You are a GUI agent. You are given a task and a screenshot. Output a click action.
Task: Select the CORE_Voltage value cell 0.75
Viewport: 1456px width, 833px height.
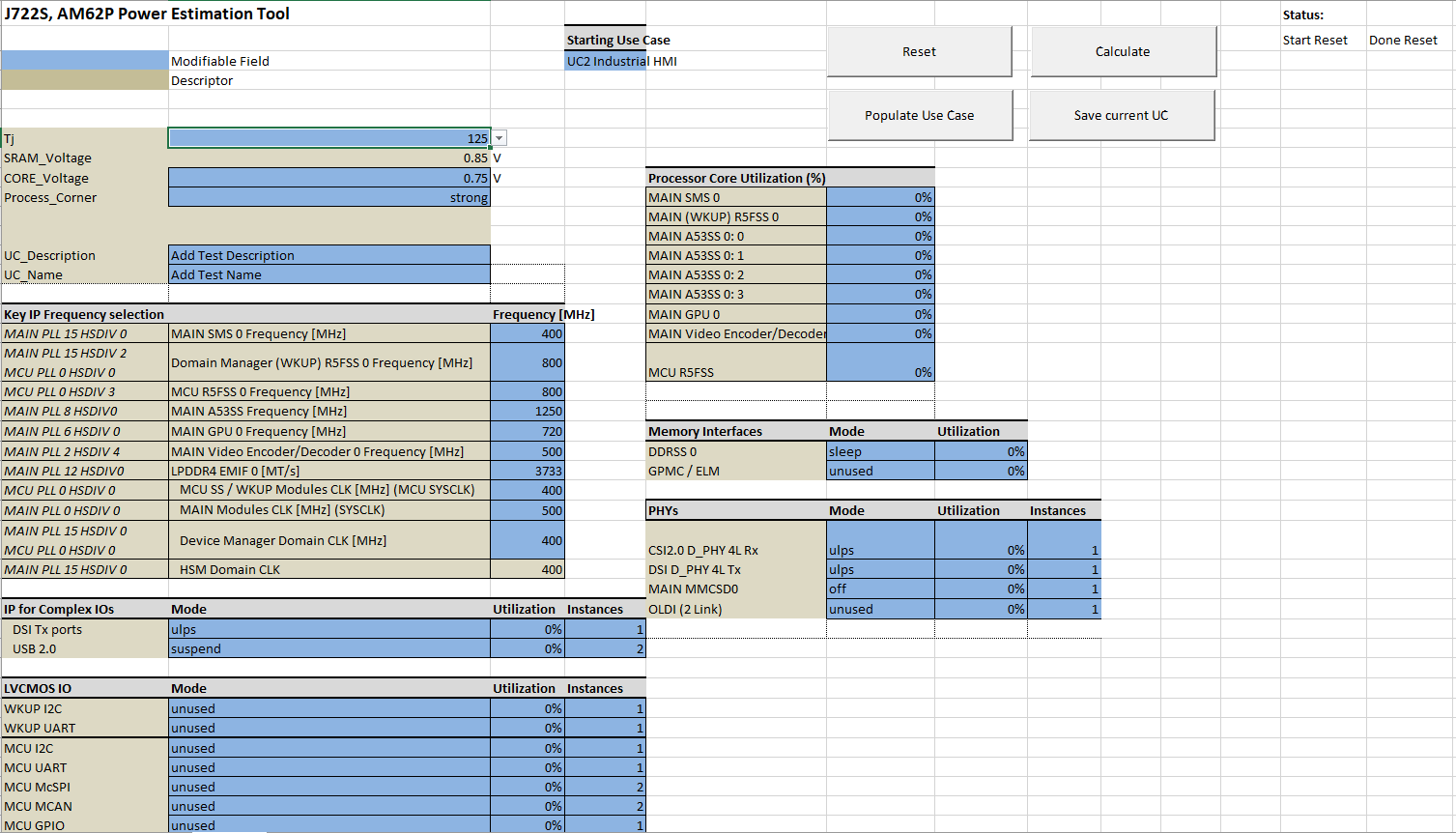click(x=329, y=178)
